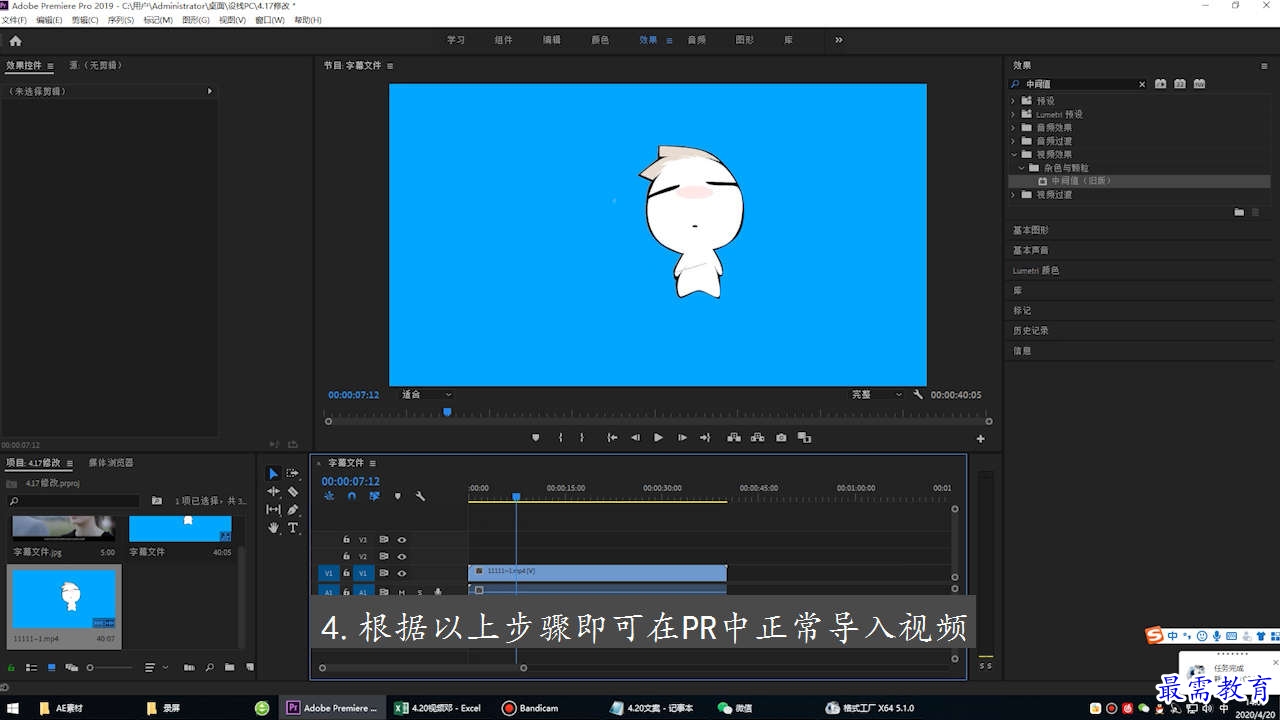The height and width of the screenshot is (720, 1280).
Task: Expand the 音频过渡 folder
Action: coord(1013,141)
